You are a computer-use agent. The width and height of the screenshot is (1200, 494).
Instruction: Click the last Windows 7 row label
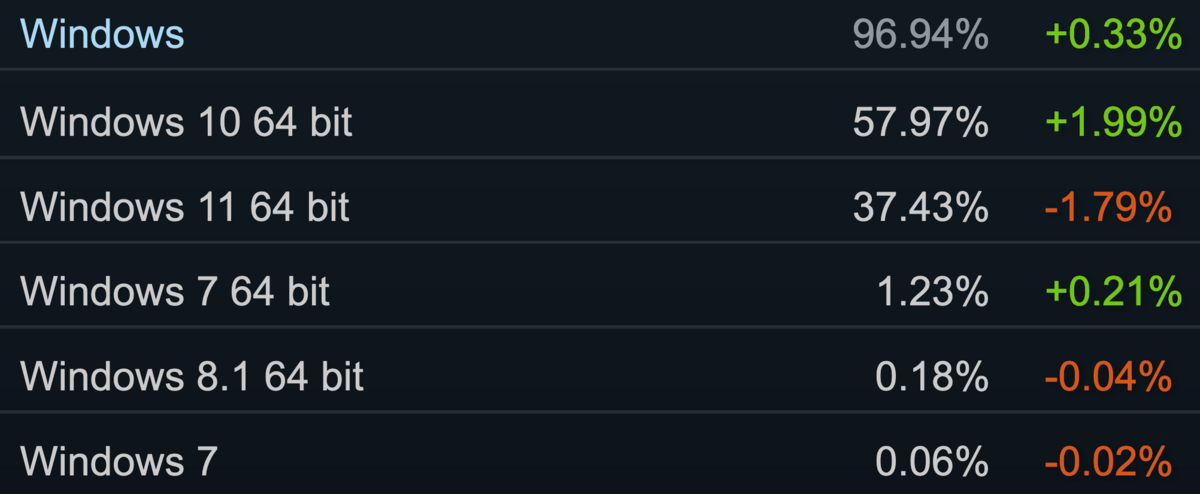(118, 462)
